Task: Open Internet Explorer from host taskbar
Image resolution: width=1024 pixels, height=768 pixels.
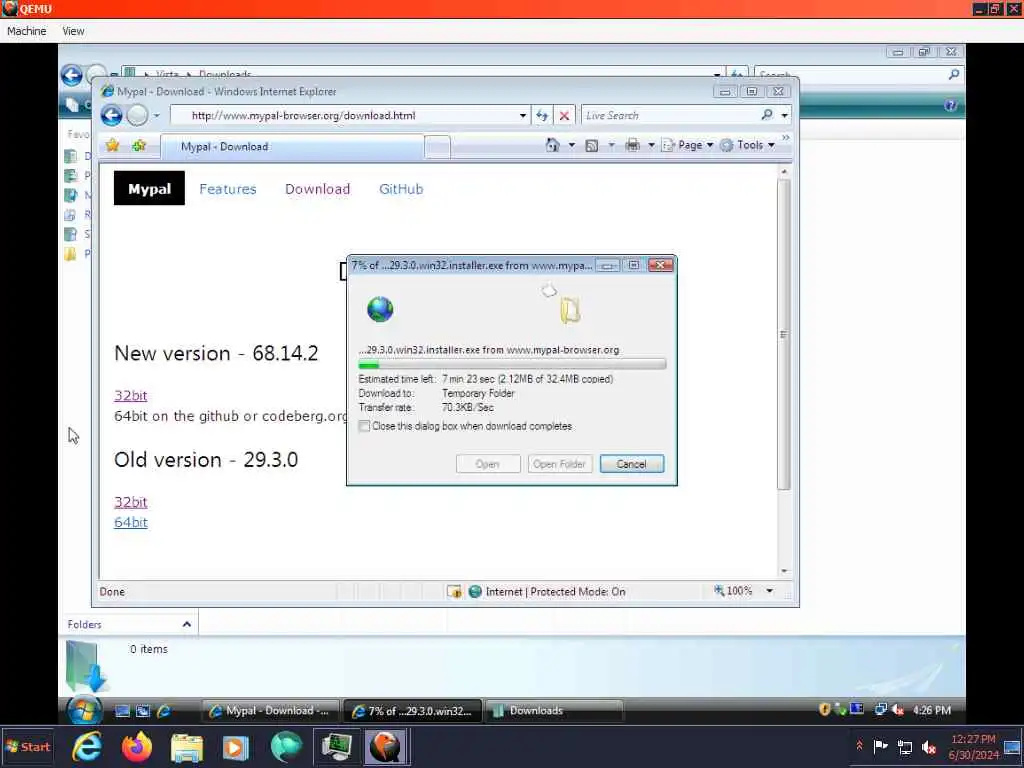Action: click(x=87, y=747)
